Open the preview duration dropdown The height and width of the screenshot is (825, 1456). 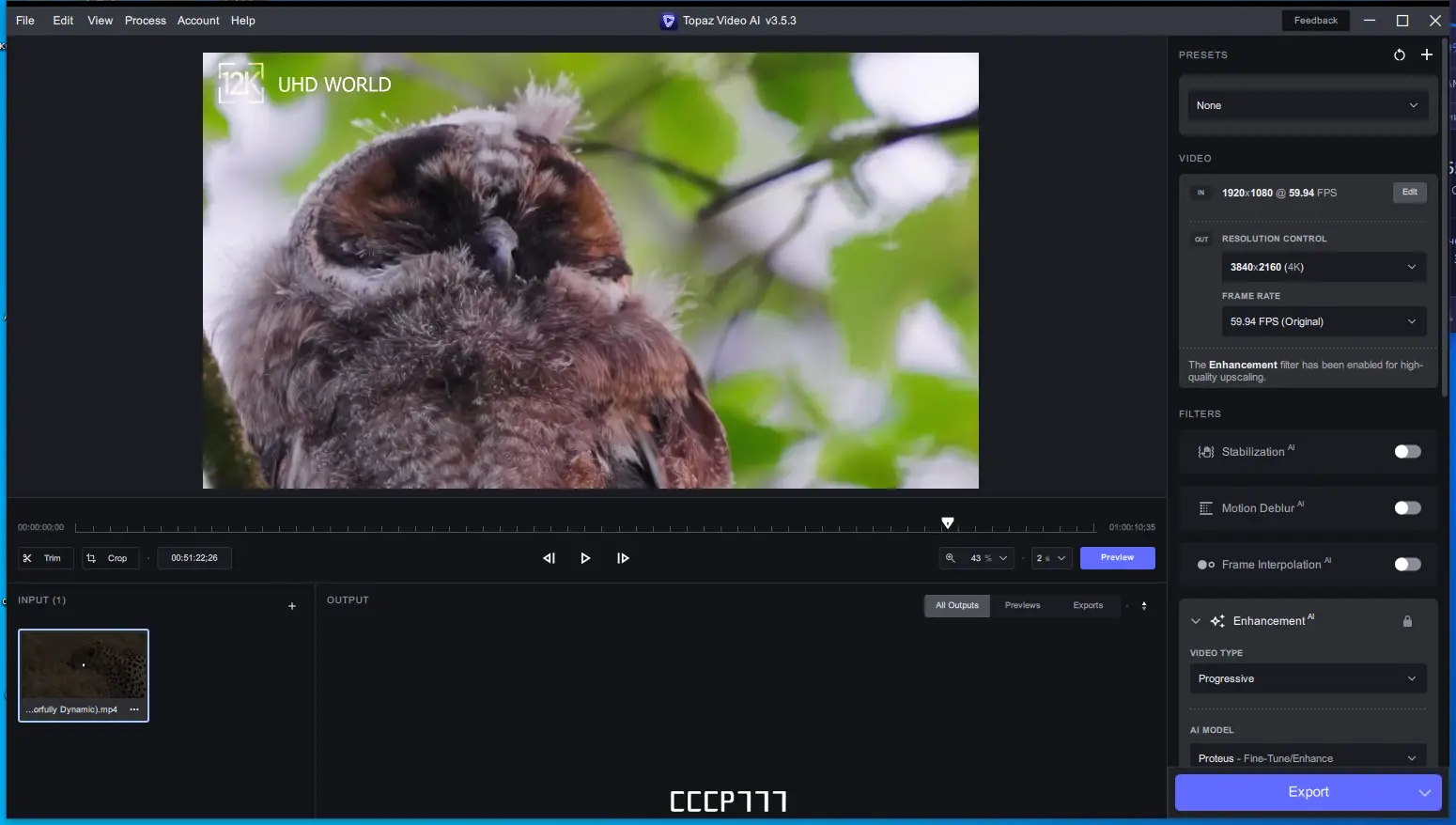coord(1052,558)
